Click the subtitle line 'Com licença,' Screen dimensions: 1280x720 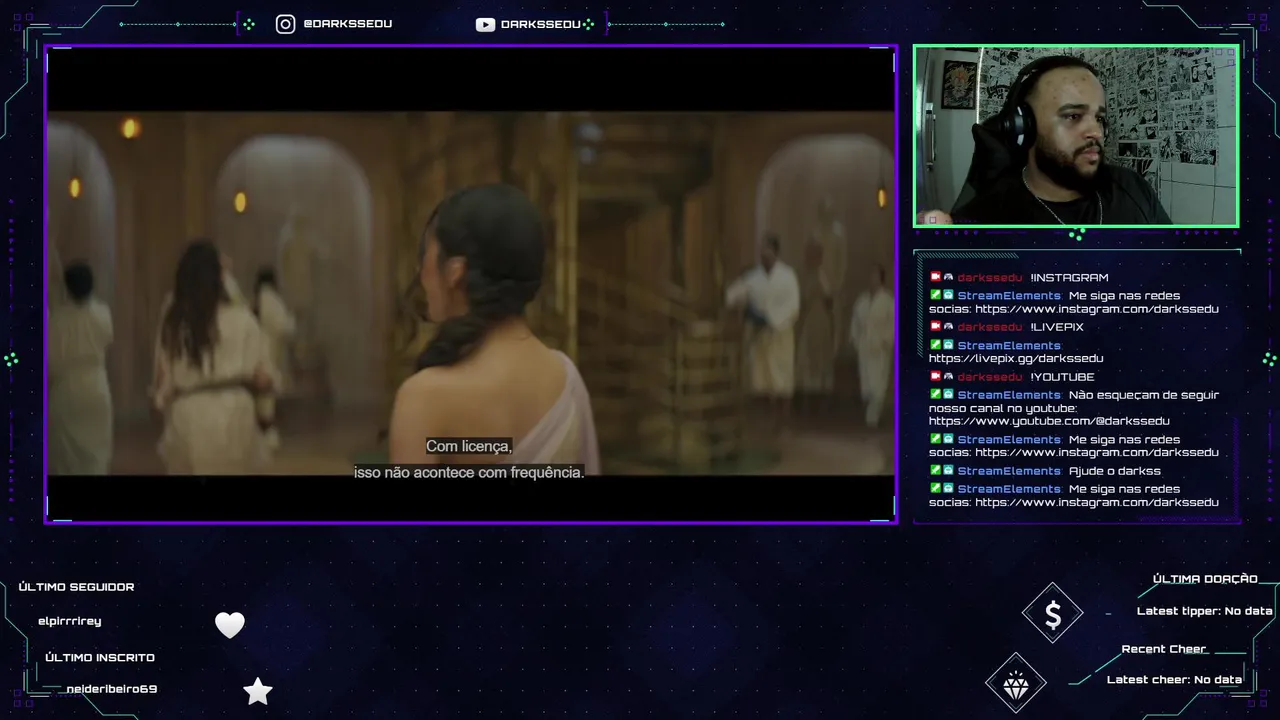[469, 446]
